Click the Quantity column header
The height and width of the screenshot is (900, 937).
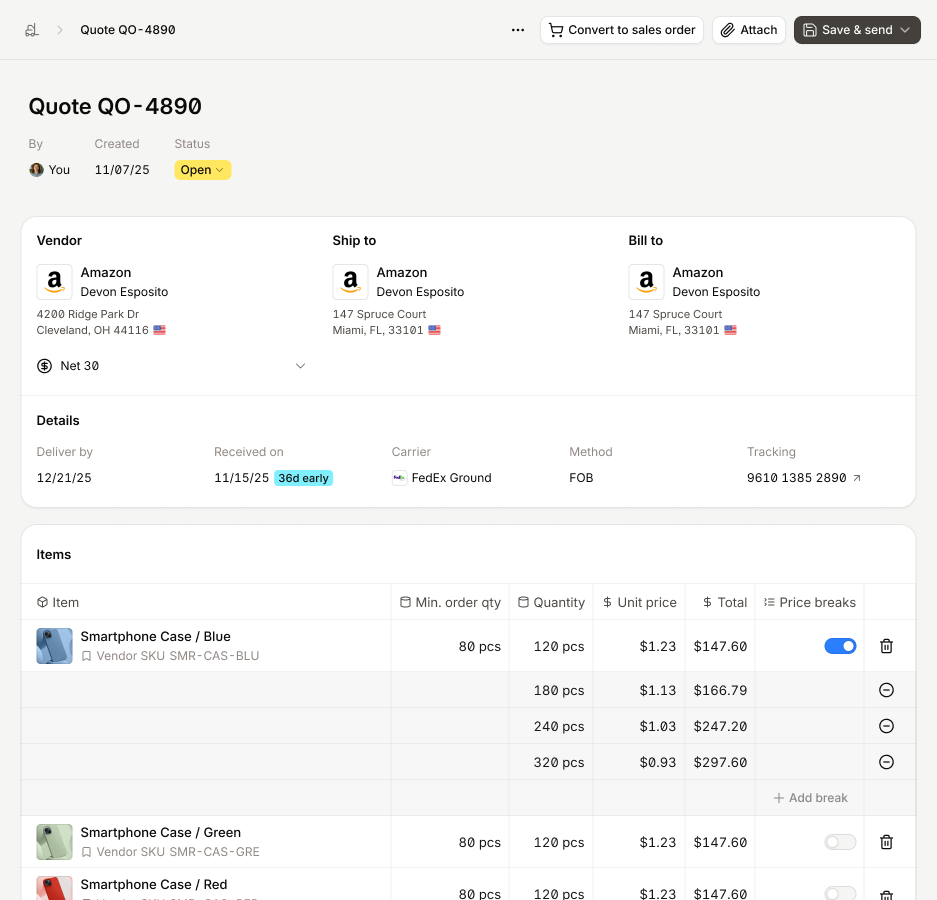coord(551,602)
